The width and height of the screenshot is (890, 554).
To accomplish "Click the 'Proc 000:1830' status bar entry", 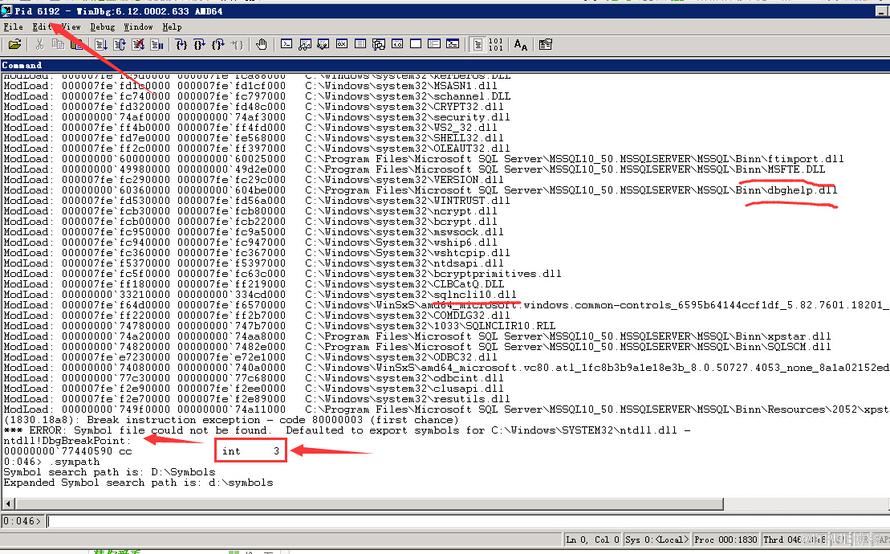I will [725, 540].
